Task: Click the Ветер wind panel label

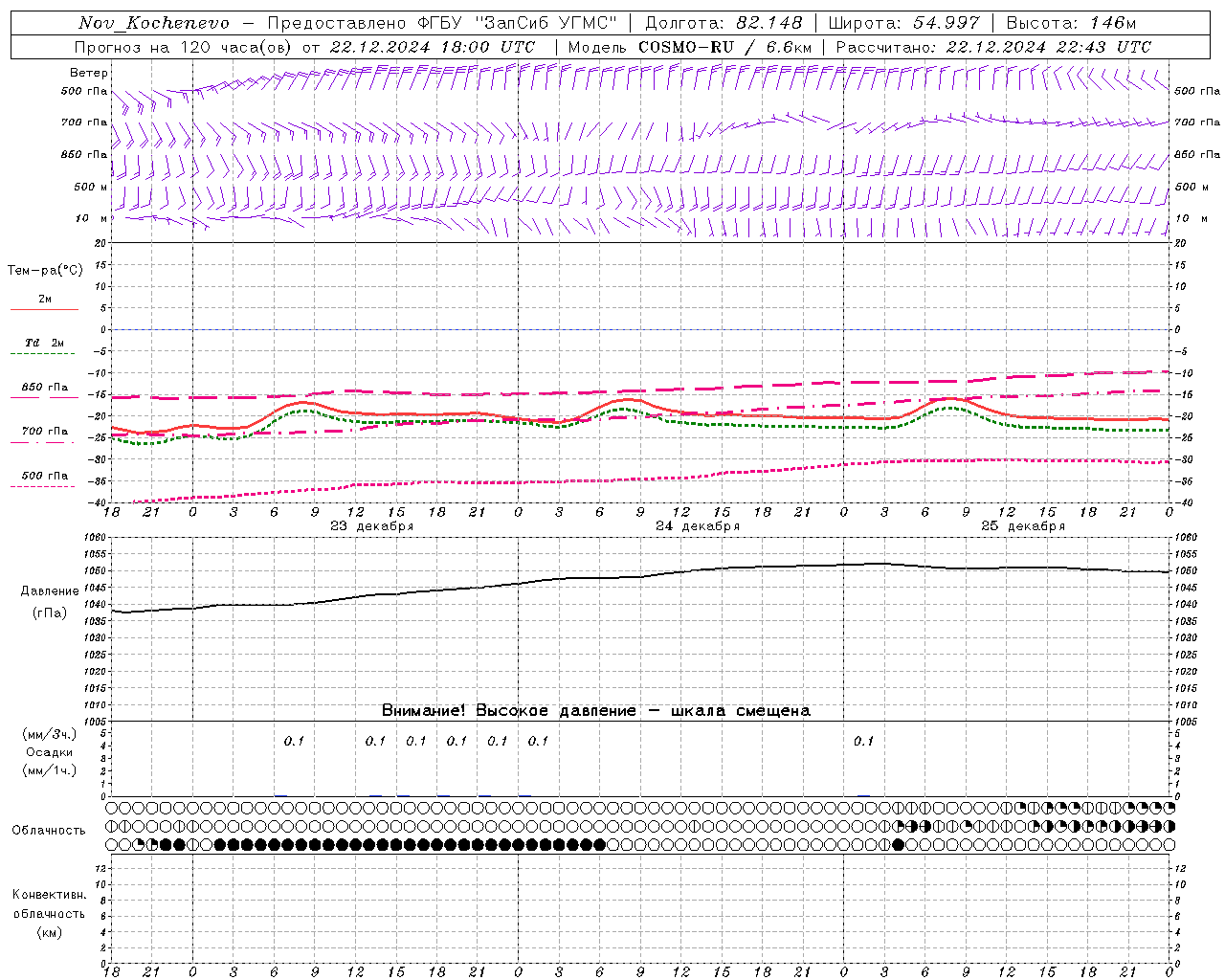Action: pyautogui.click(x=88, y=73)
